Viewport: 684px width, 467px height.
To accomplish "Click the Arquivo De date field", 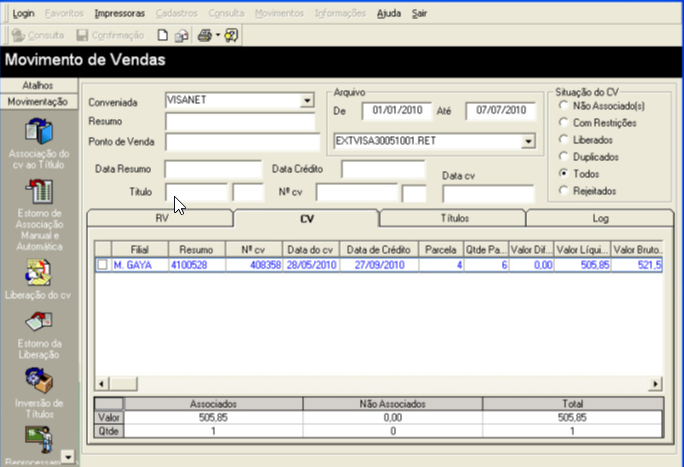I will click(x=397, y=111).
